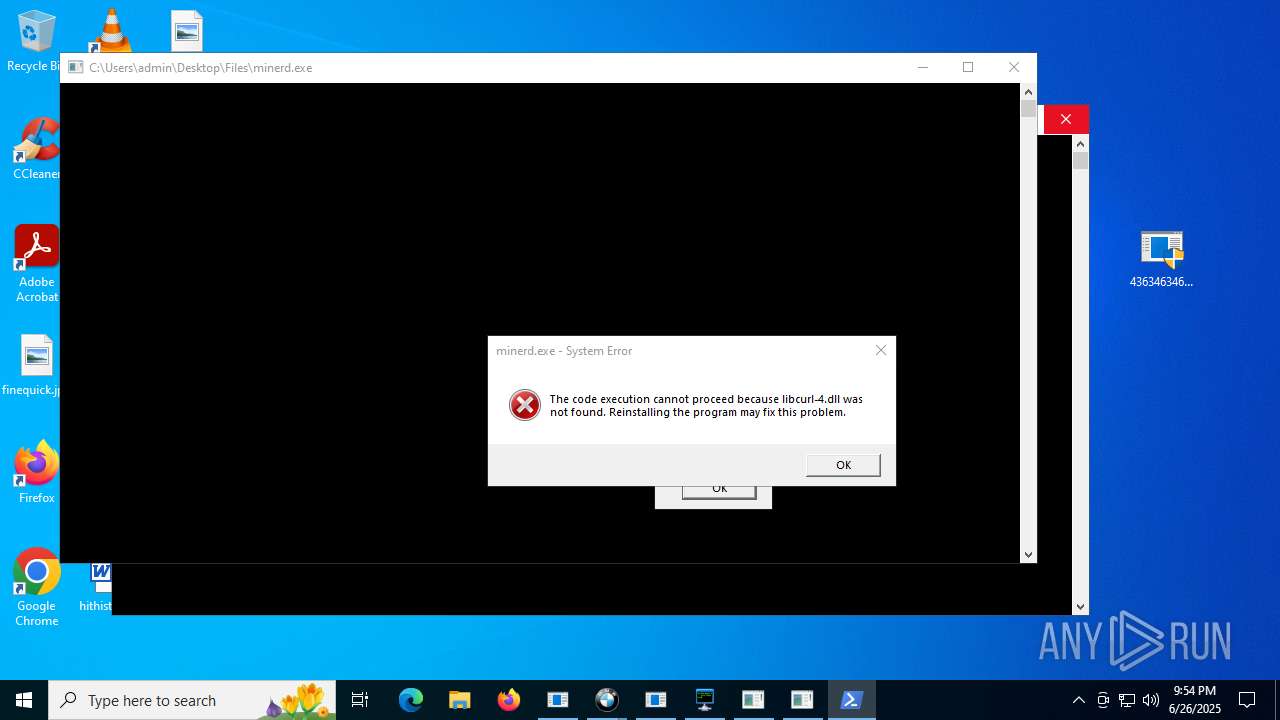Open the Adobe Acrobat desktop shortcut
Viewport: 1280px width, 720px height.
(x=36, y=264)
